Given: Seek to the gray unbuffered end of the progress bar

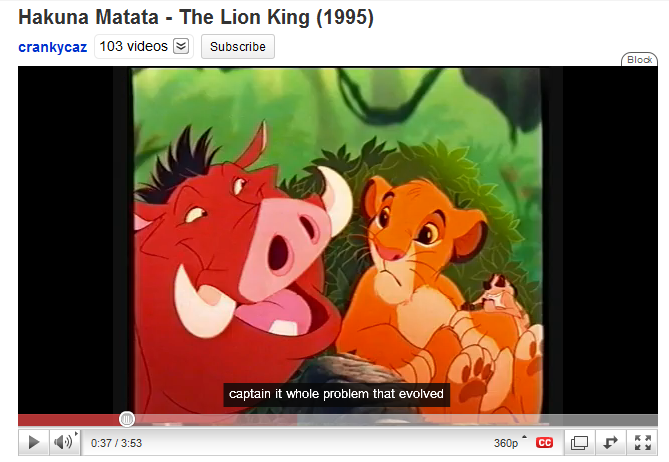Looking at the screenshot, I should (x=477, y=420).
